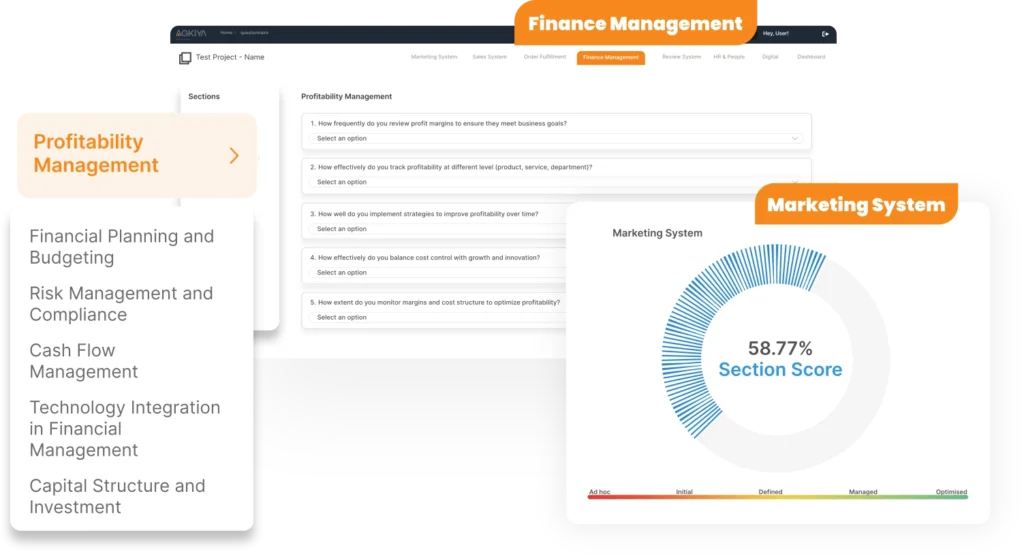Click the project icon beside Test Project

[185, 58]
